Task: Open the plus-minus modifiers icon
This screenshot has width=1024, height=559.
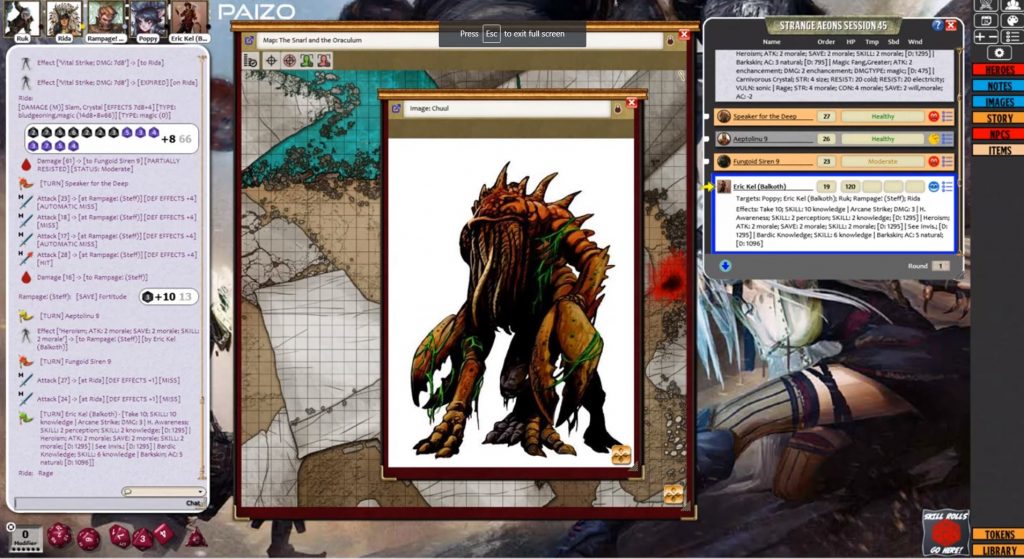Action: click(x=987, y=37)
